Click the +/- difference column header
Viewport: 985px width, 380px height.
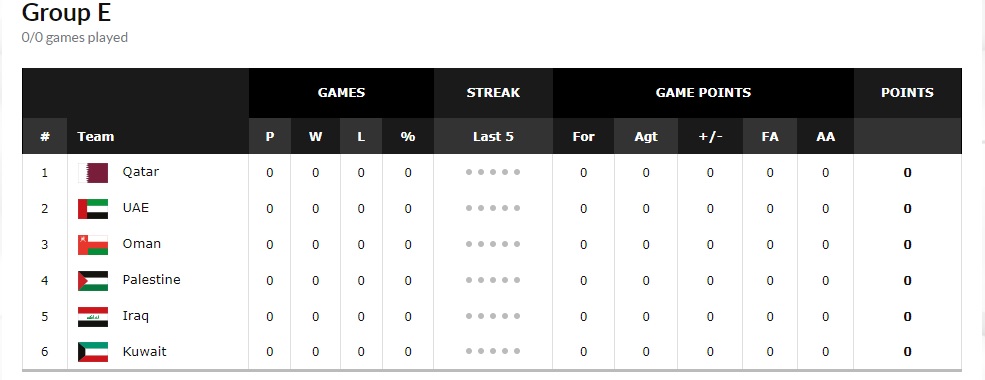(x=710, y=136)
